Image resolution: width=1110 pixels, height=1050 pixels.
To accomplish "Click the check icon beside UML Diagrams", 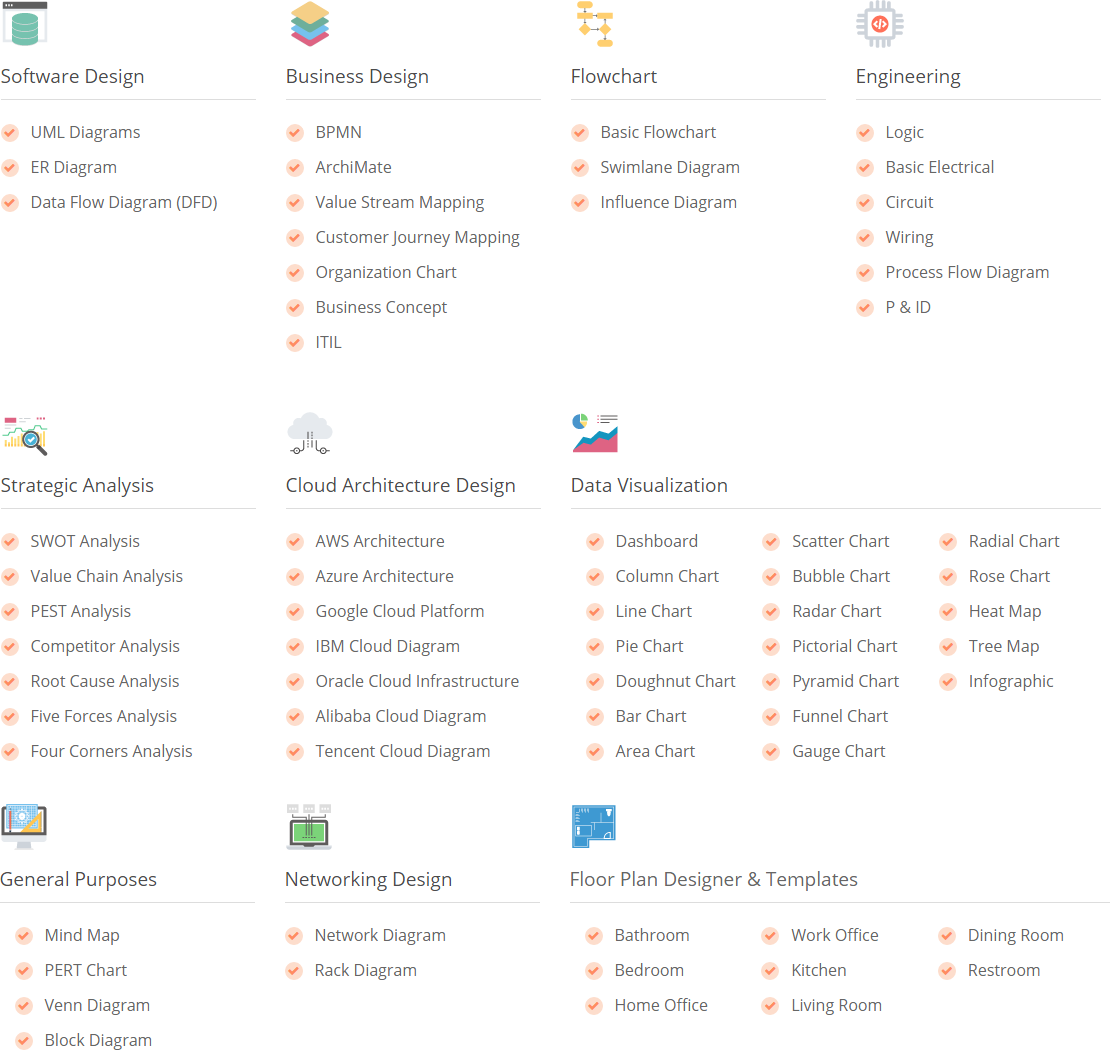I will click(x=10, y=132).
